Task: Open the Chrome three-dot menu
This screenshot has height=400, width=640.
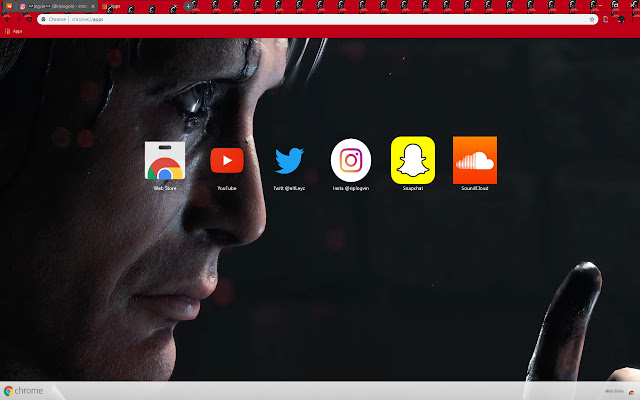Action: 633,19
